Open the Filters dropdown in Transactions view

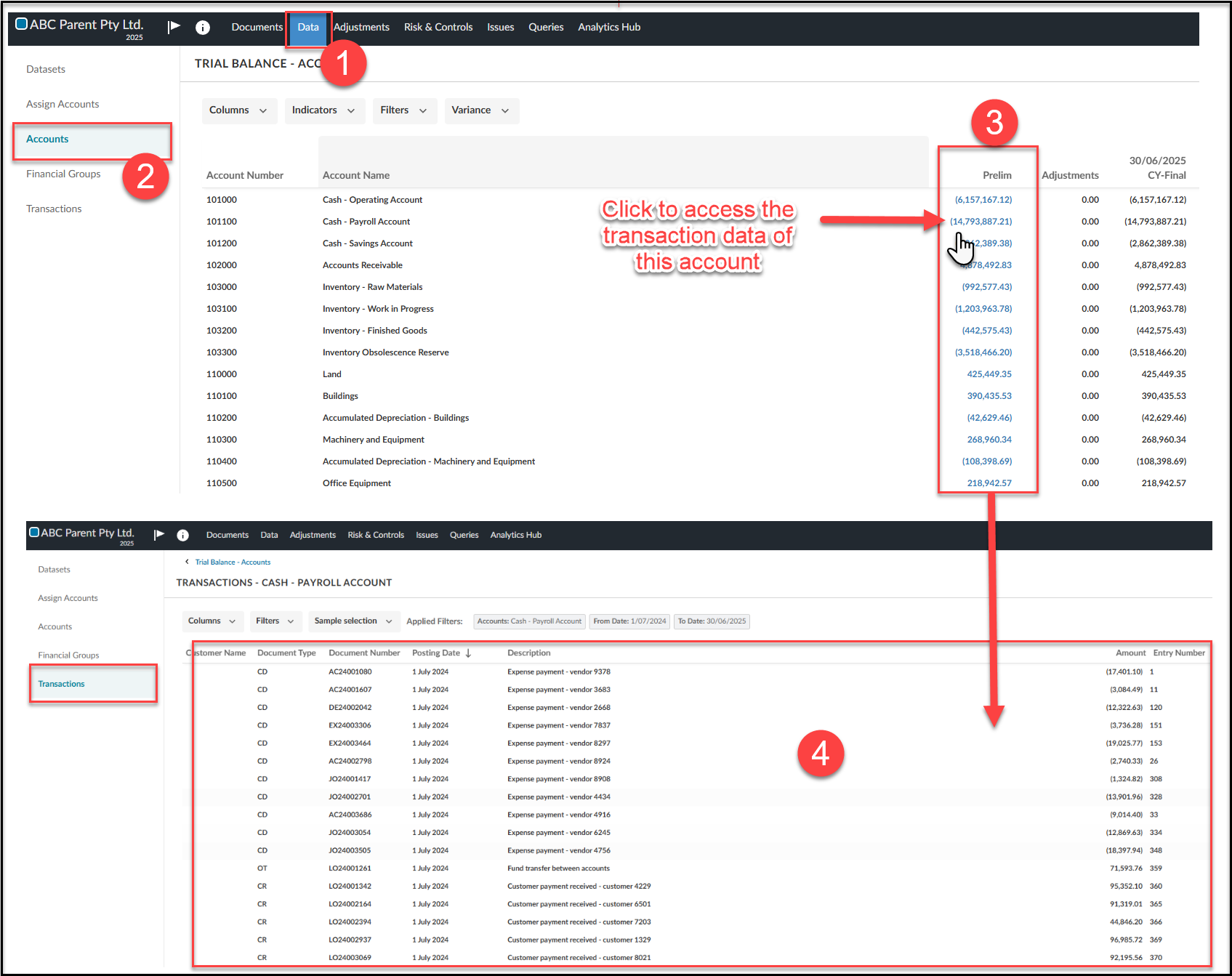point(275,621)
